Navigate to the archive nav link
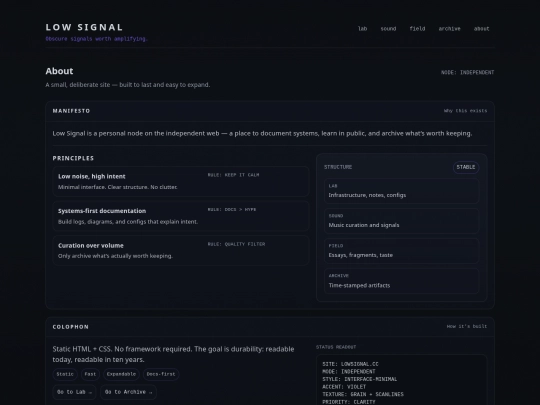 [x=449, y=29]
